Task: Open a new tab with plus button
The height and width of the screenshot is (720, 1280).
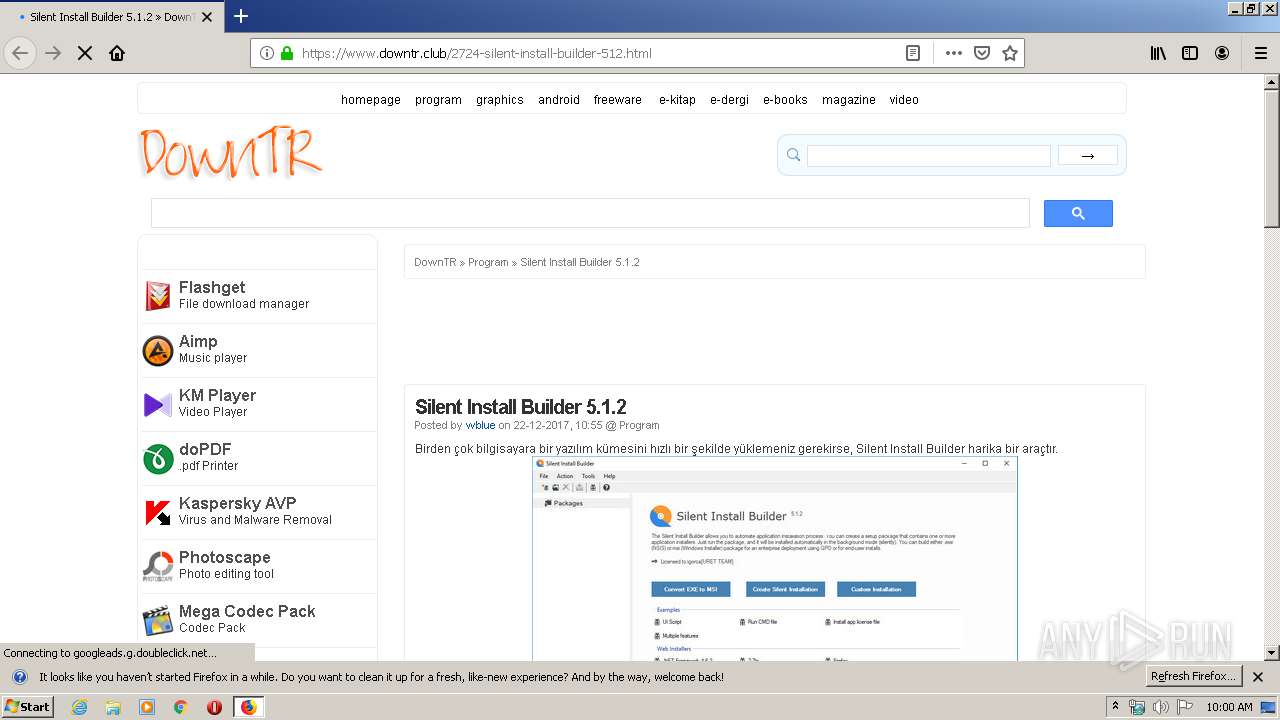Action: (241, 16)
